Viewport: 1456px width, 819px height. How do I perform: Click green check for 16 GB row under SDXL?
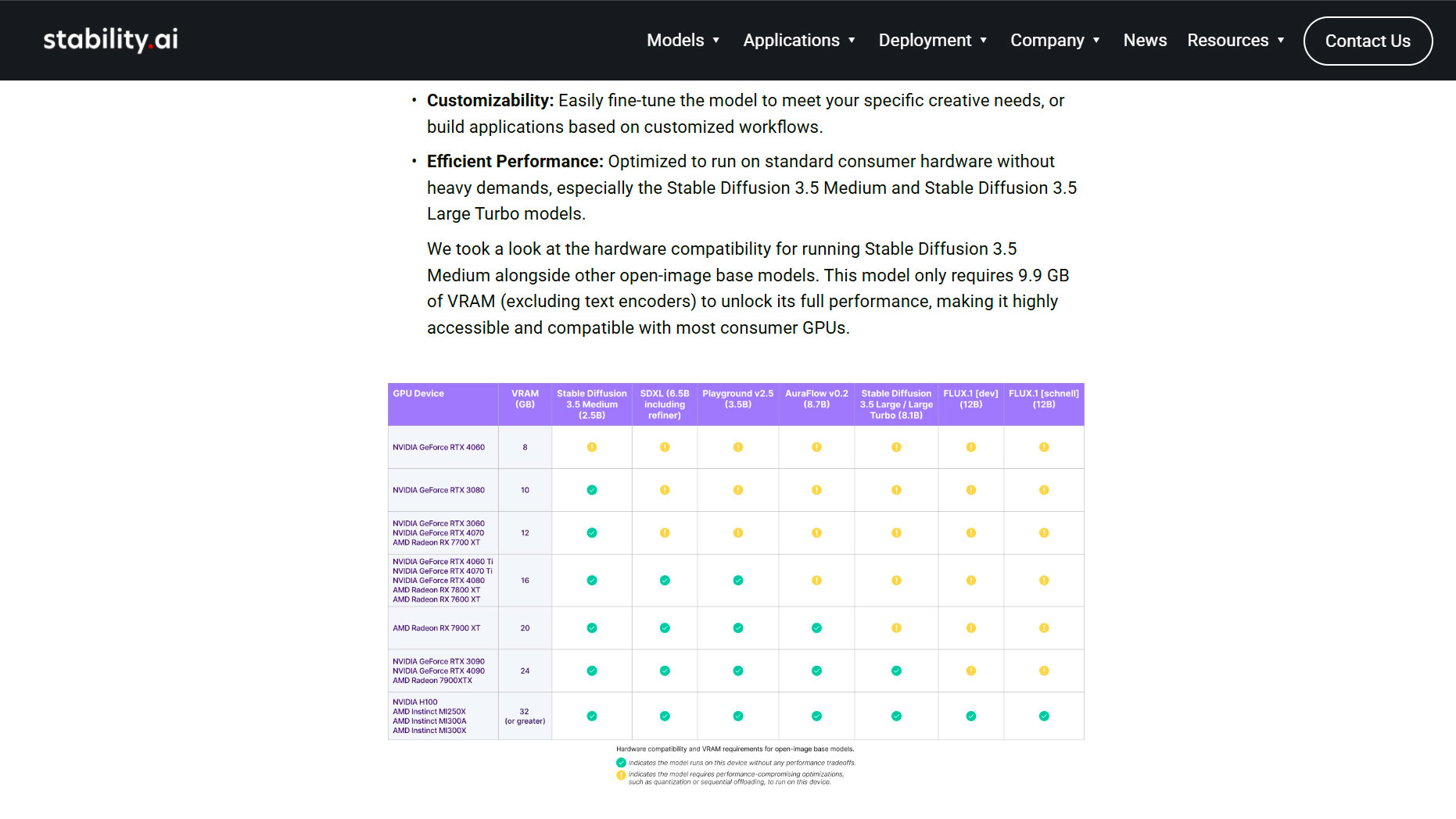665,581
